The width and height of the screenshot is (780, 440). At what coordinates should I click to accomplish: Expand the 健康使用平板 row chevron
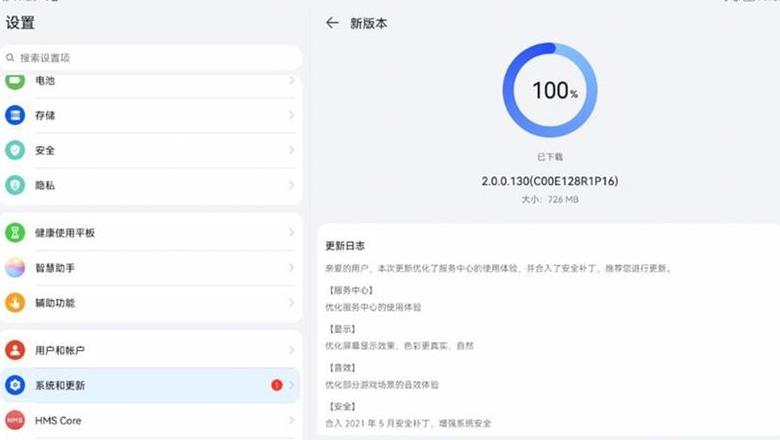click(292, 233)
